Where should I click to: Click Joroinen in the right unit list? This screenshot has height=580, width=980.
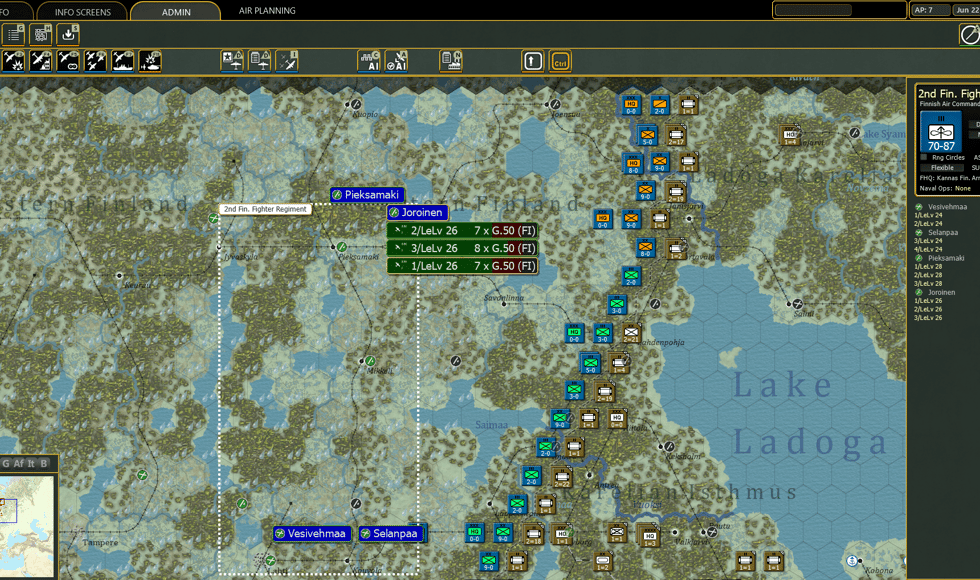point(941,292)
